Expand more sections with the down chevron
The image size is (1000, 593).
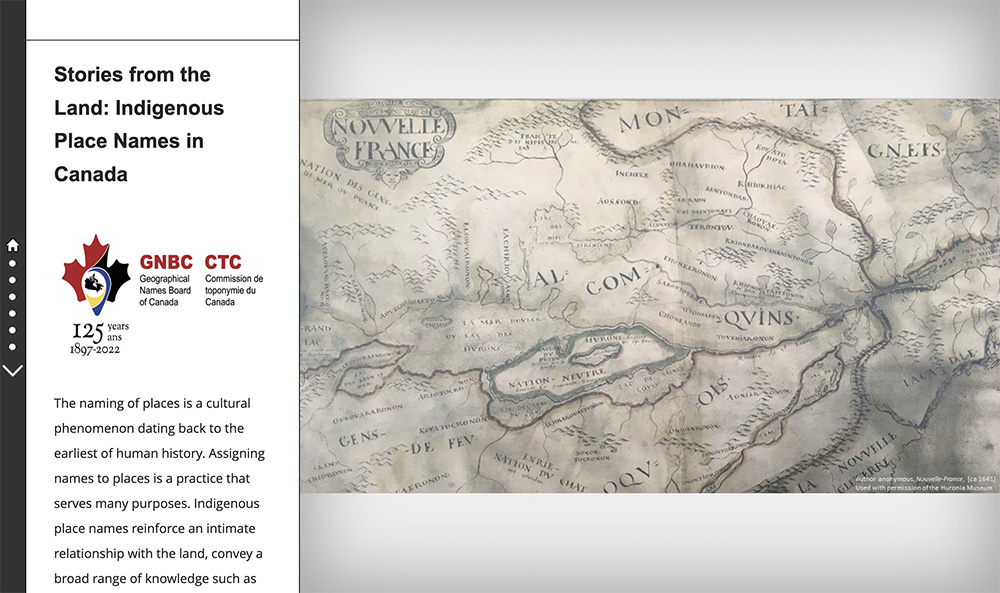click(13, 371)
